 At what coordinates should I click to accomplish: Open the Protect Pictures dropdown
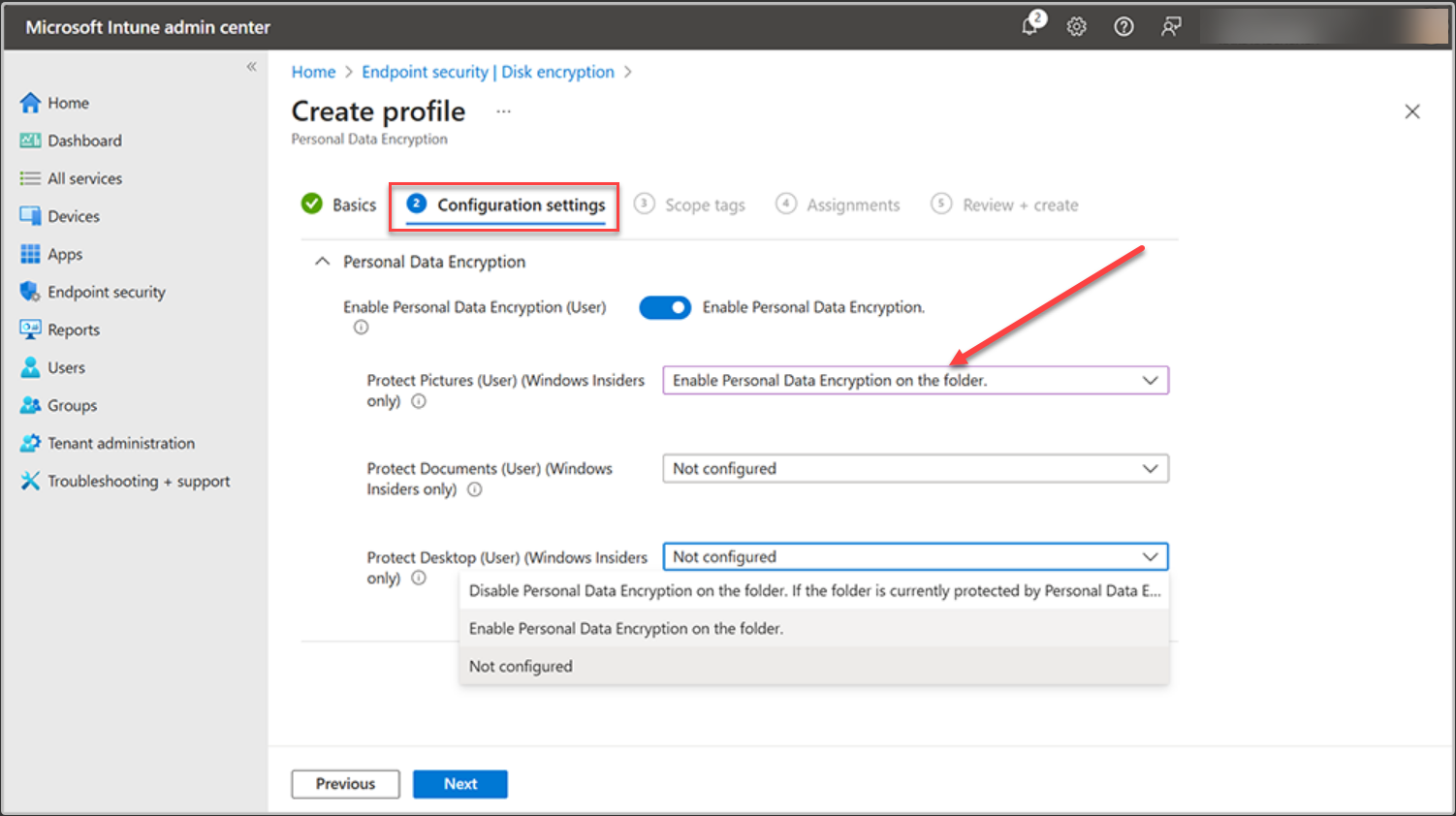click(x=916, y=380)
